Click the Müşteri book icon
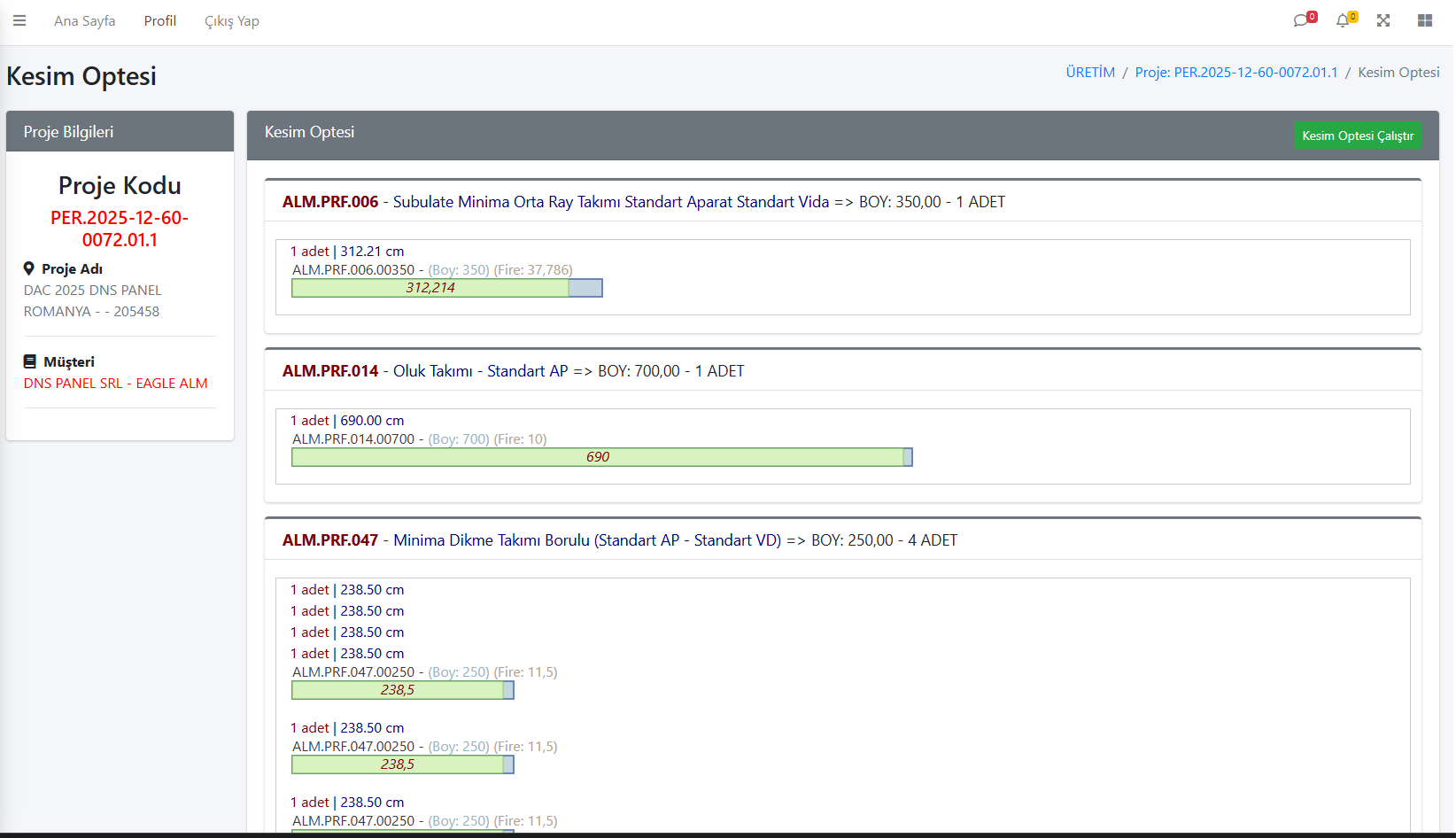 point(30,361)
